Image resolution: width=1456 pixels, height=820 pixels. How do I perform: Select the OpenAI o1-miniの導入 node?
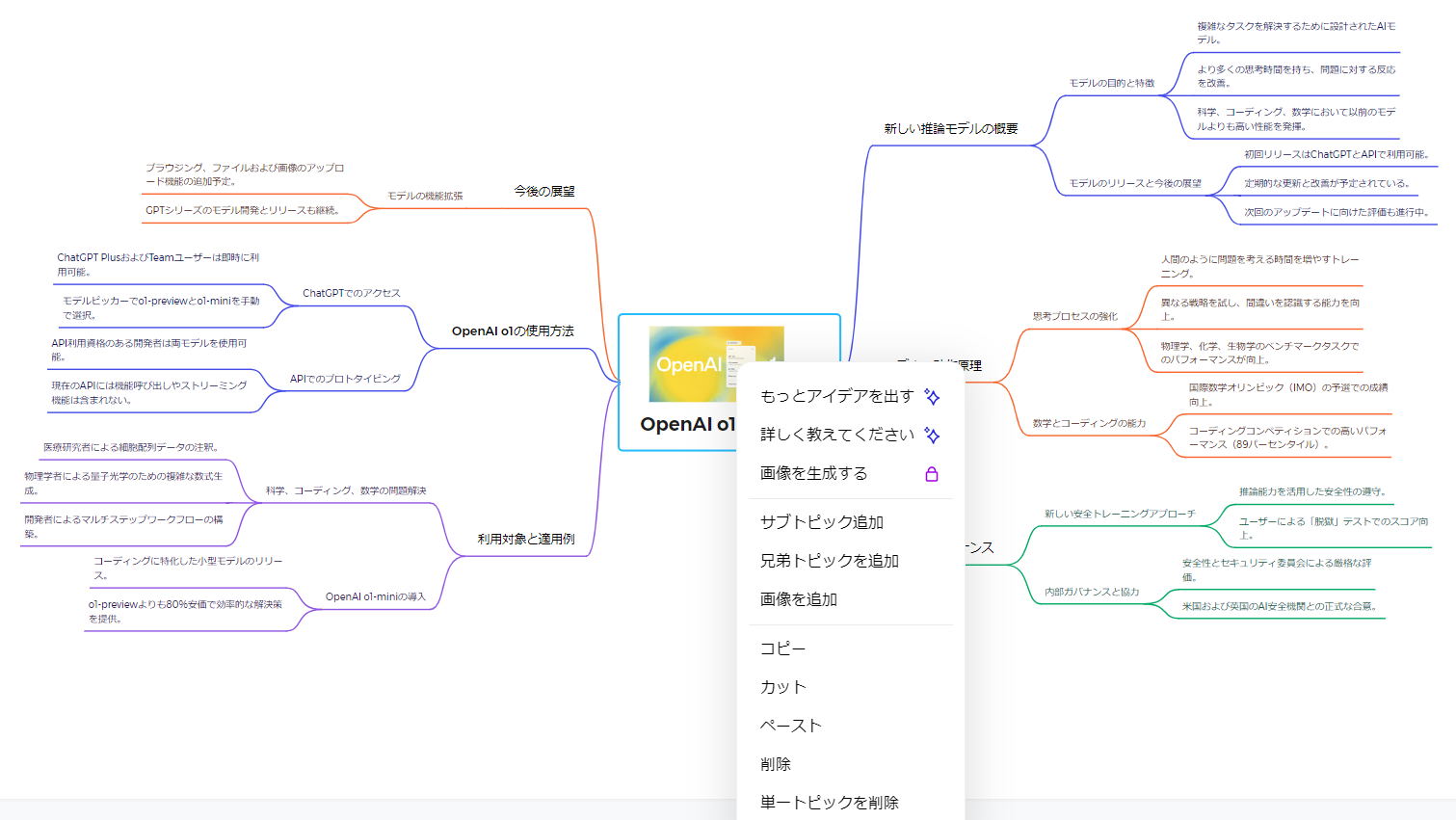[375, 596]
